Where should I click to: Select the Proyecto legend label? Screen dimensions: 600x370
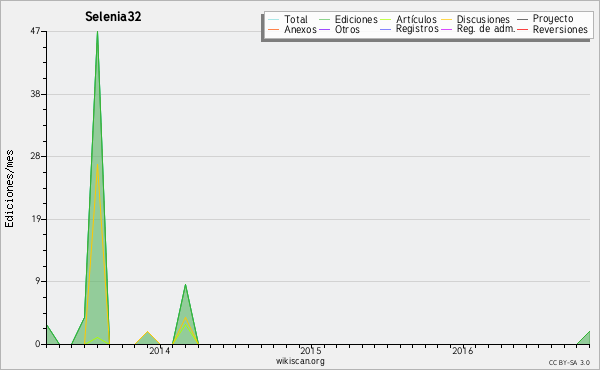(553, 19)
